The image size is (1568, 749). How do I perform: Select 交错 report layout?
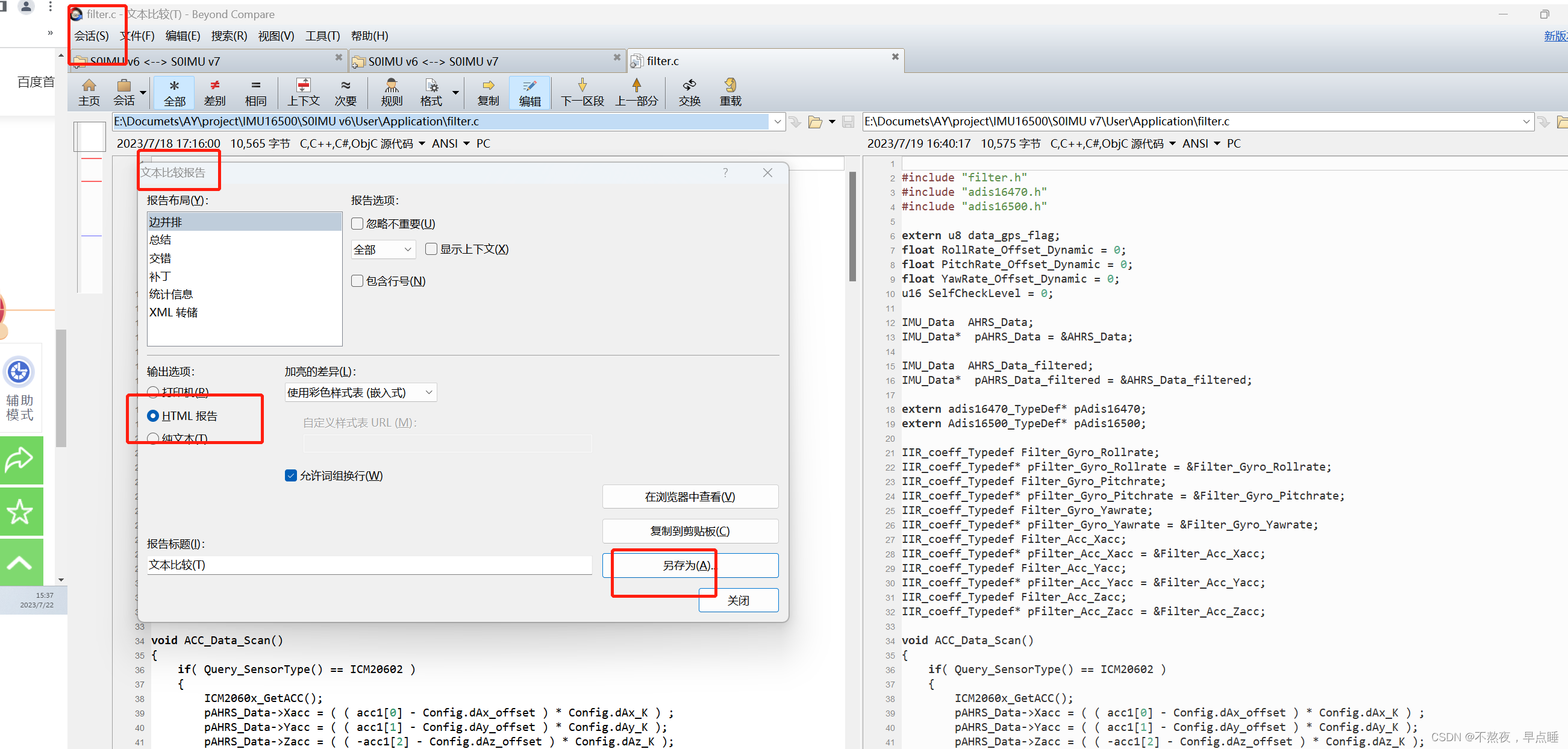click(x=244, y=258)
